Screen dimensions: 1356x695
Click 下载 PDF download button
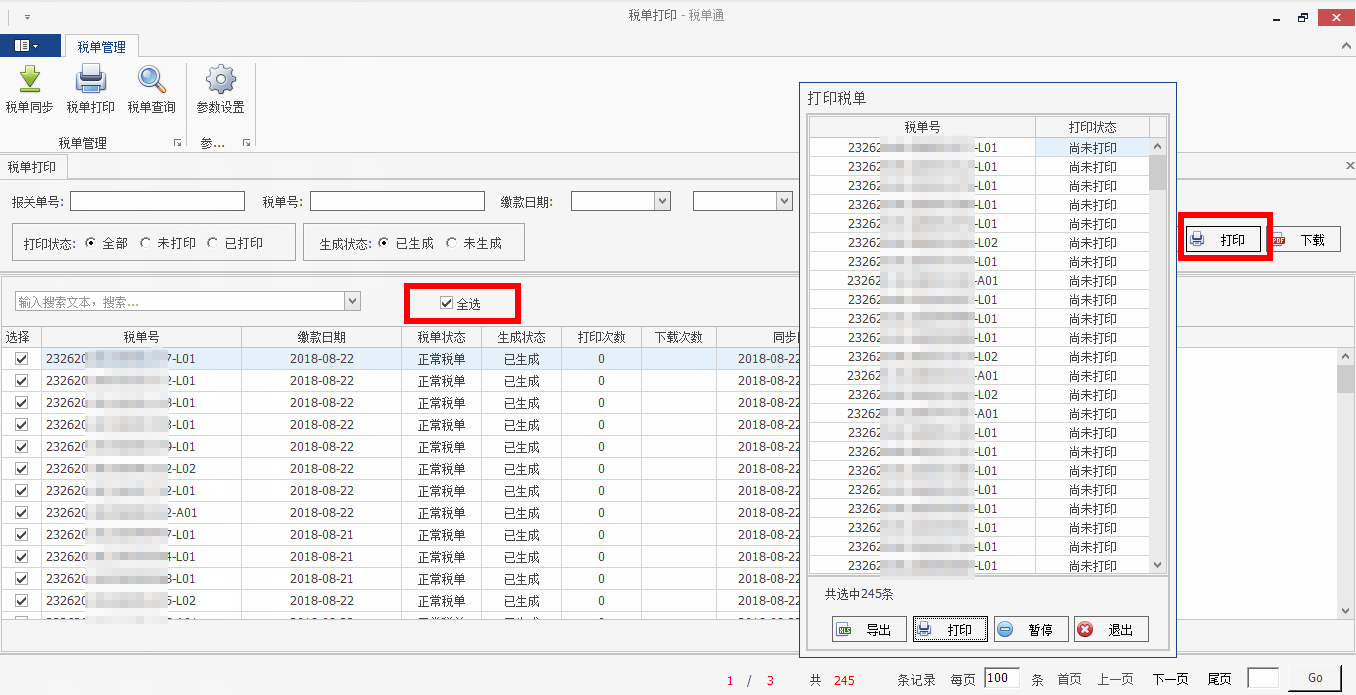[x=1304, y=241]
